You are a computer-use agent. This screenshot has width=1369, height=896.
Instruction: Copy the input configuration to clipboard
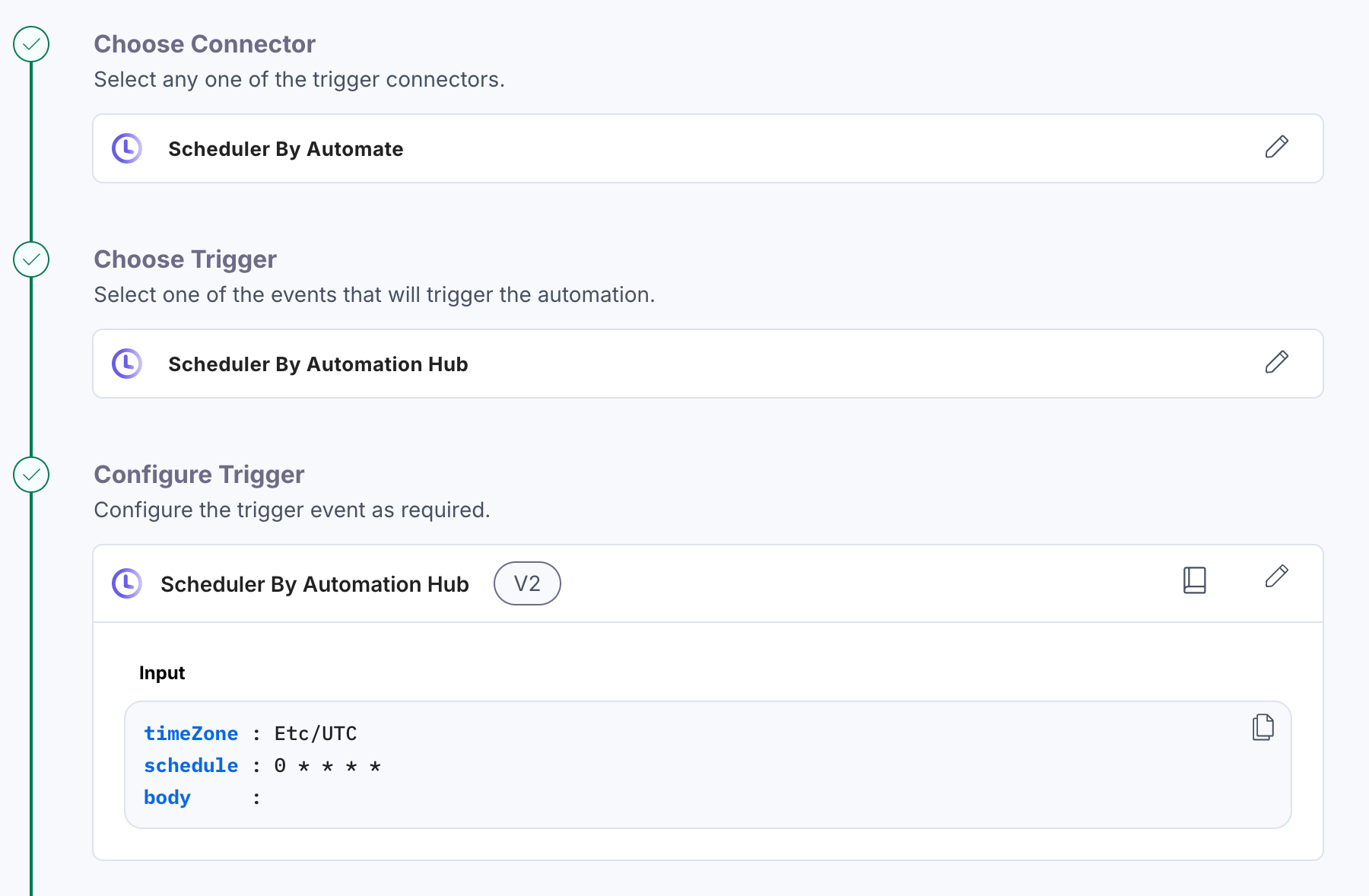pyautogui.click(x=1263, y=727)
